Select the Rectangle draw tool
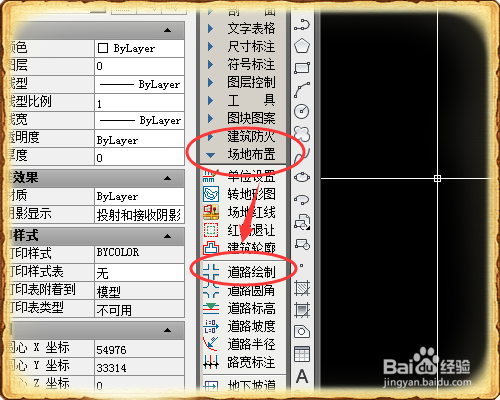Screen dimensions: 500x400 pos(302,68)
